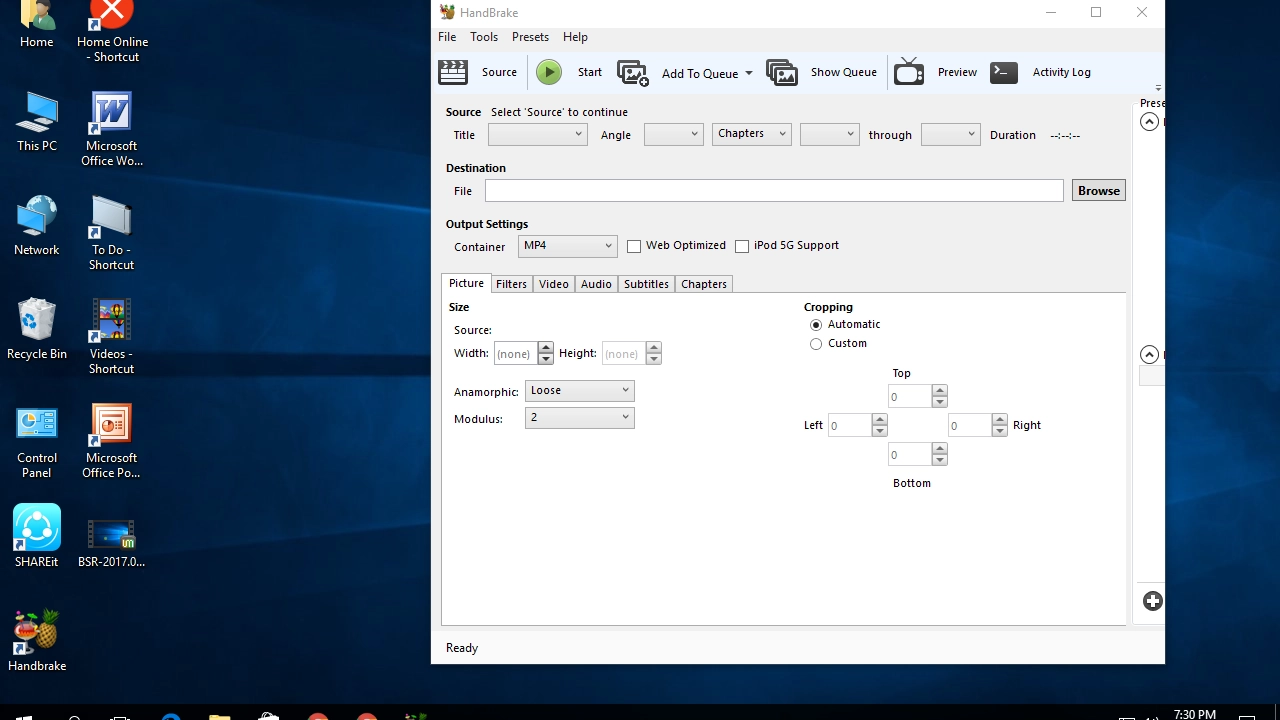Screen dimensions: 1280x720
Task: Switch to the Filters tab
Action: point(511,284)
